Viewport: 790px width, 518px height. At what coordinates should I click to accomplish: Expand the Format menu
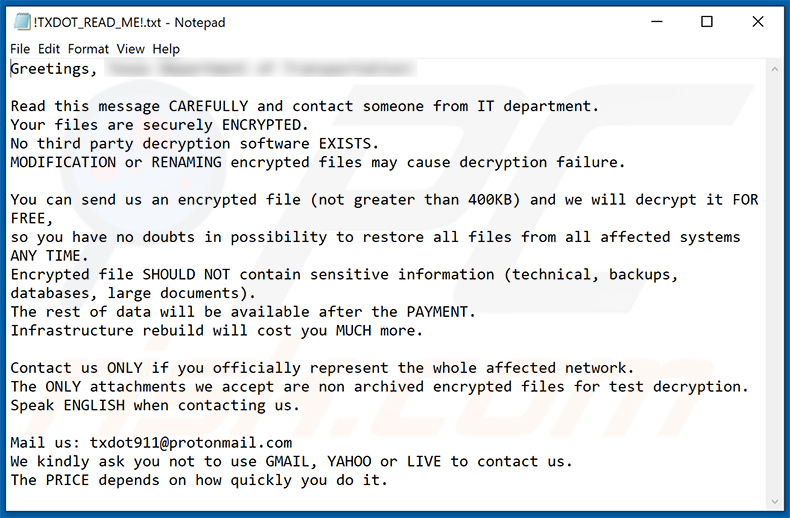pos(88,49)
